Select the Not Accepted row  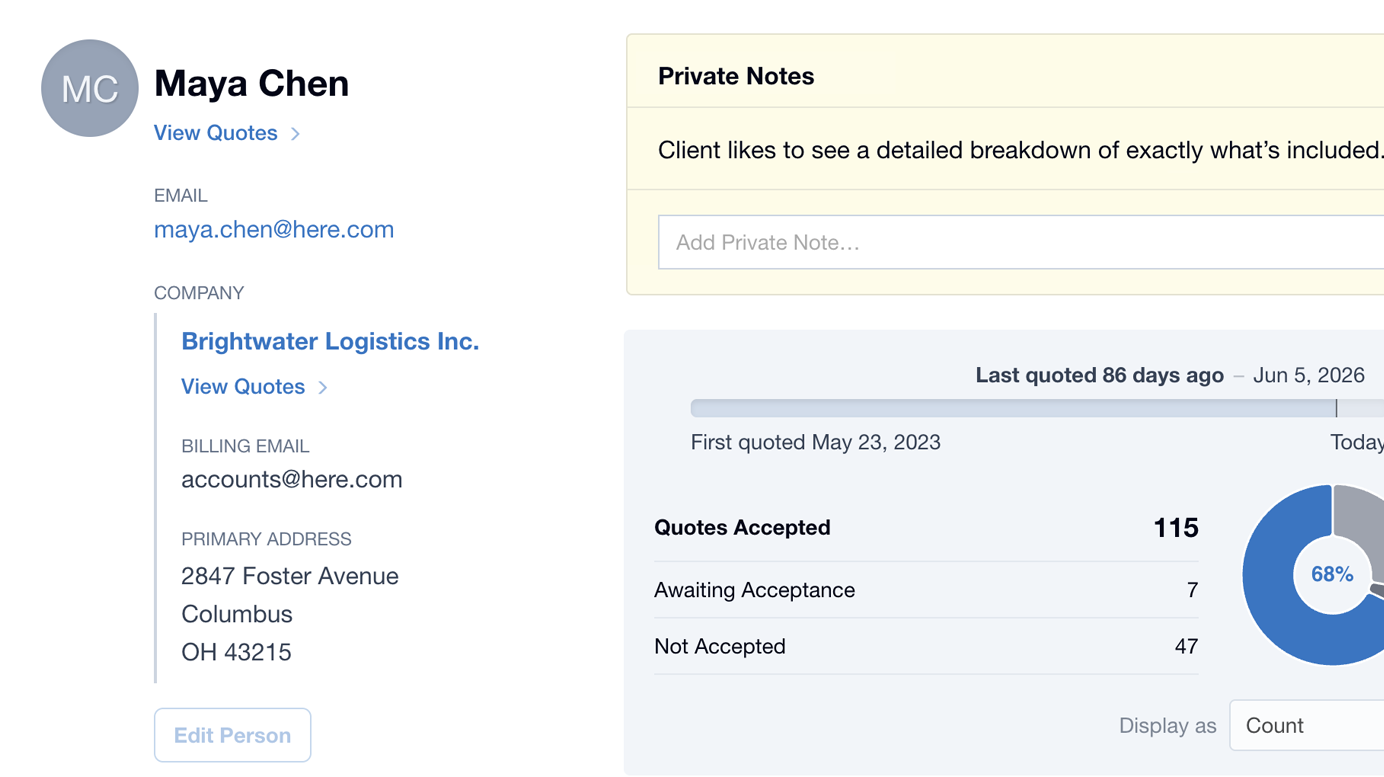[926, 646]
